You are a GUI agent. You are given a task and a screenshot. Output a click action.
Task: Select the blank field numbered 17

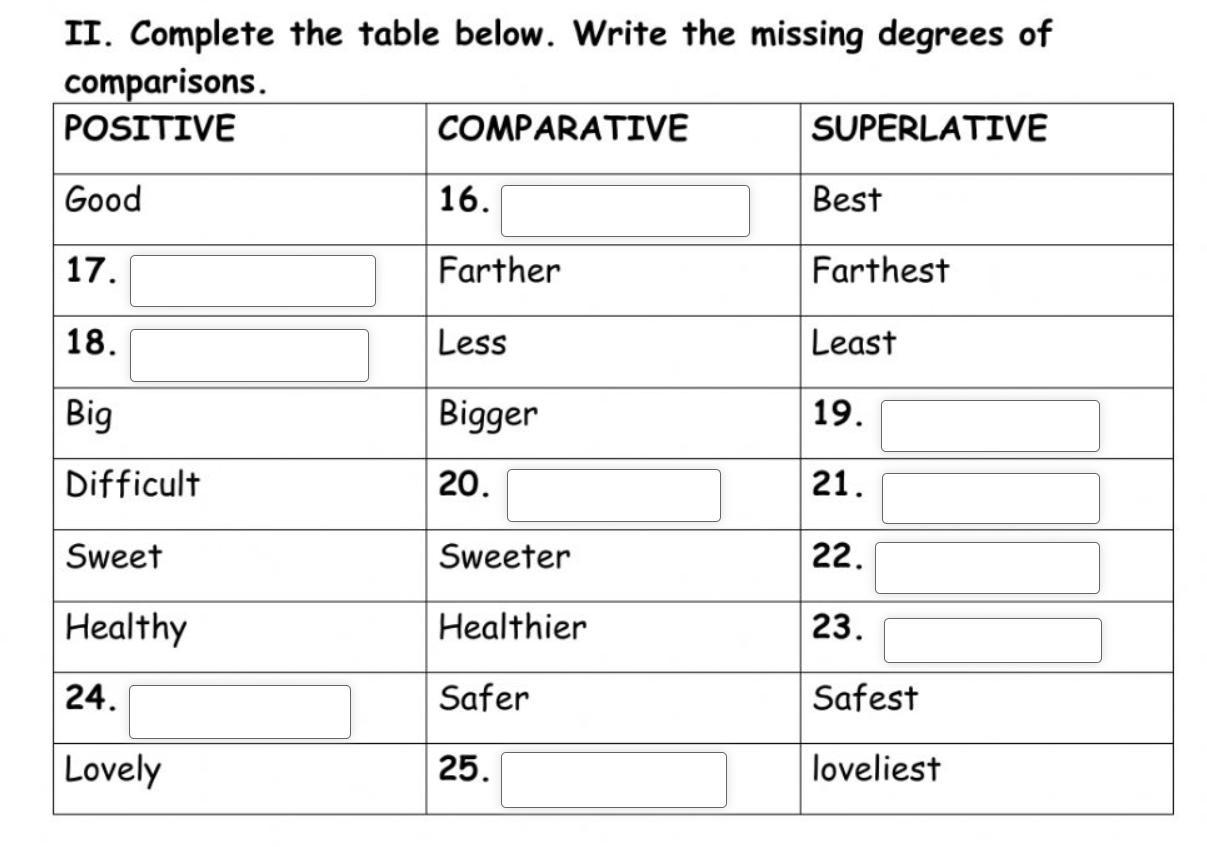tap(253, 281)
